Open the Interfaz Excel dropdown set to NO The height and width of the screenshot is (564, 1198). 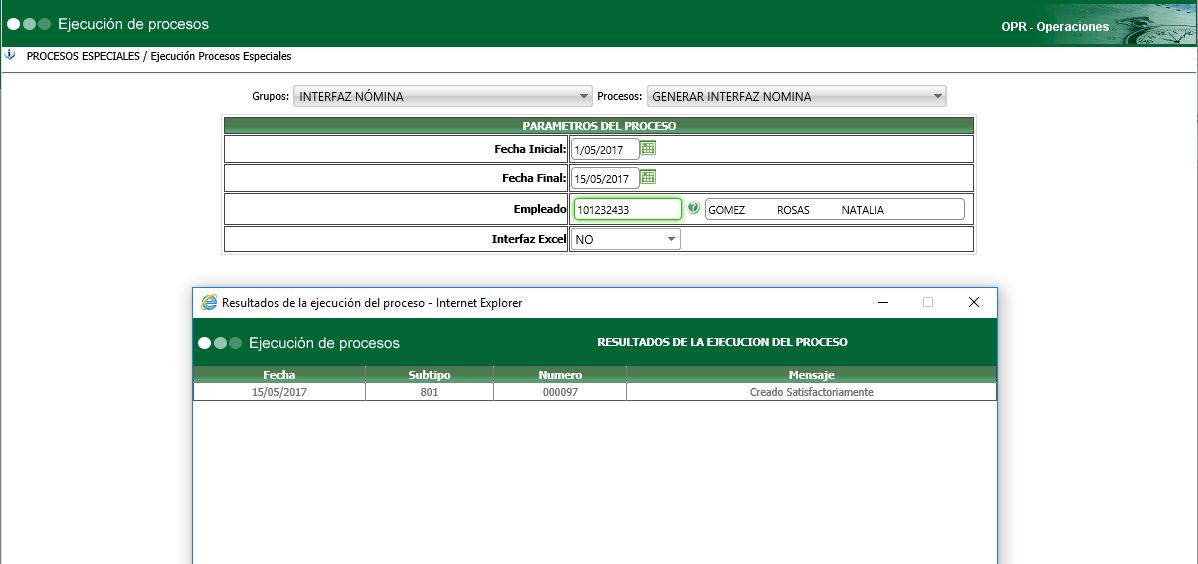coord(625,239)
